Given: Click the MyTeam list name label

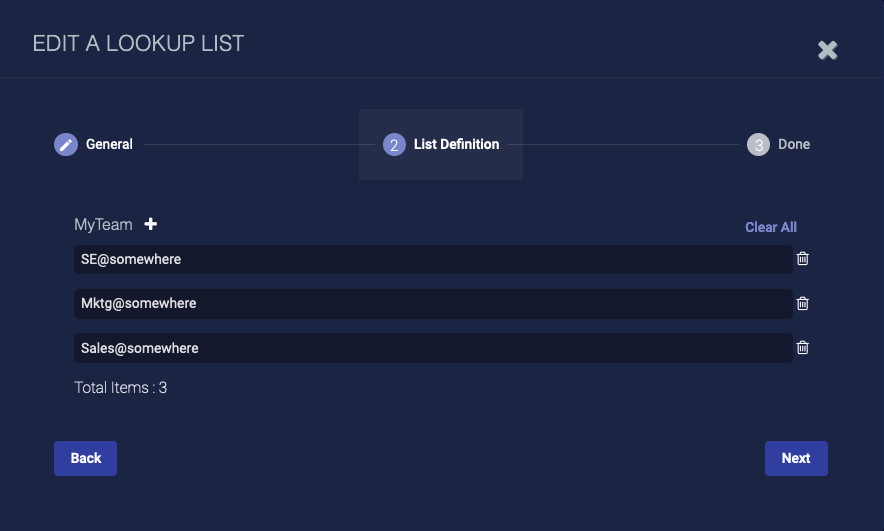Looking at the screenshot, I should point(103,225).
